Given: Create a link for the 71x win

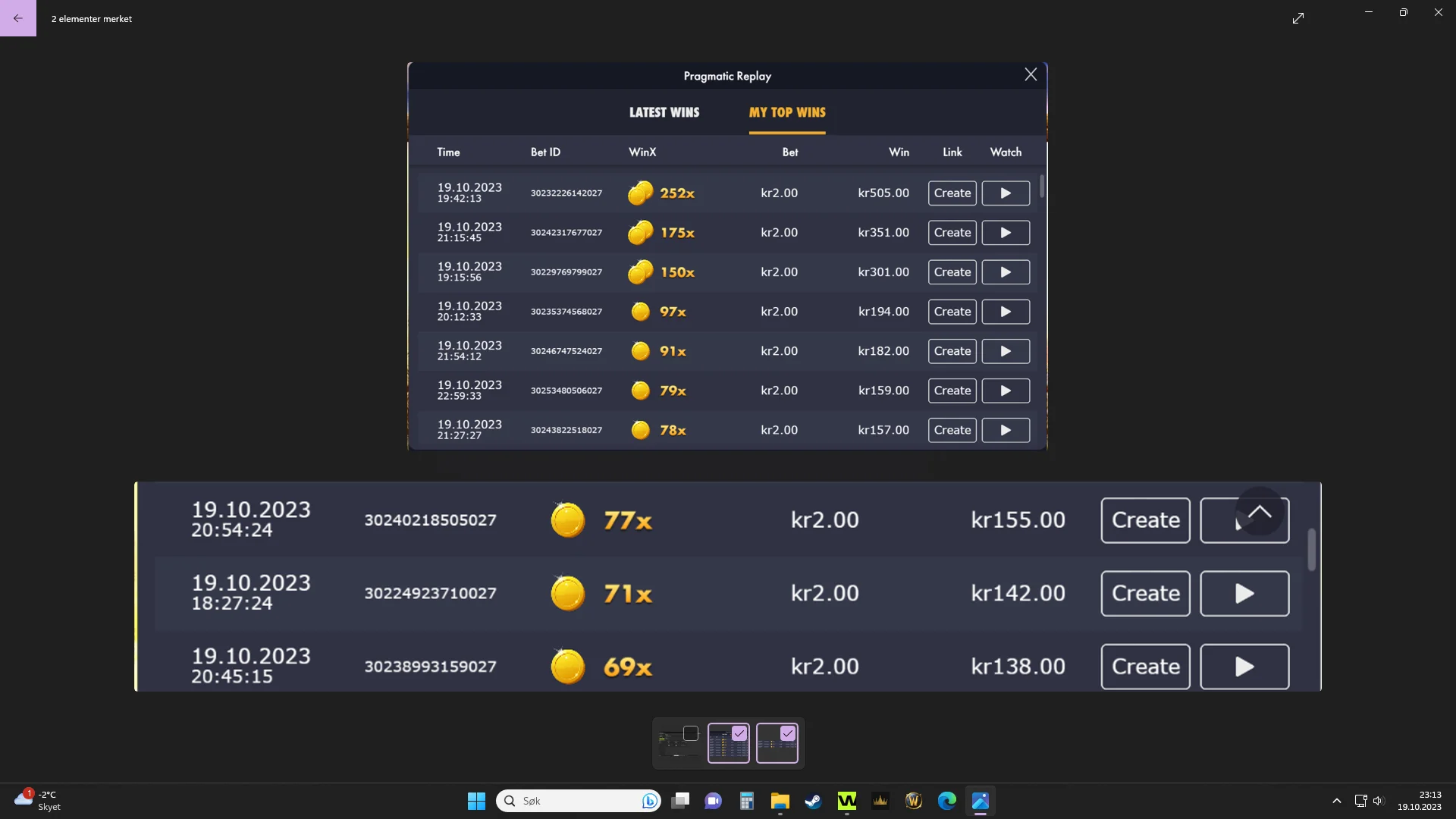Looking at the screenshot, I should pyautogui.click(x=1146, y=593).
